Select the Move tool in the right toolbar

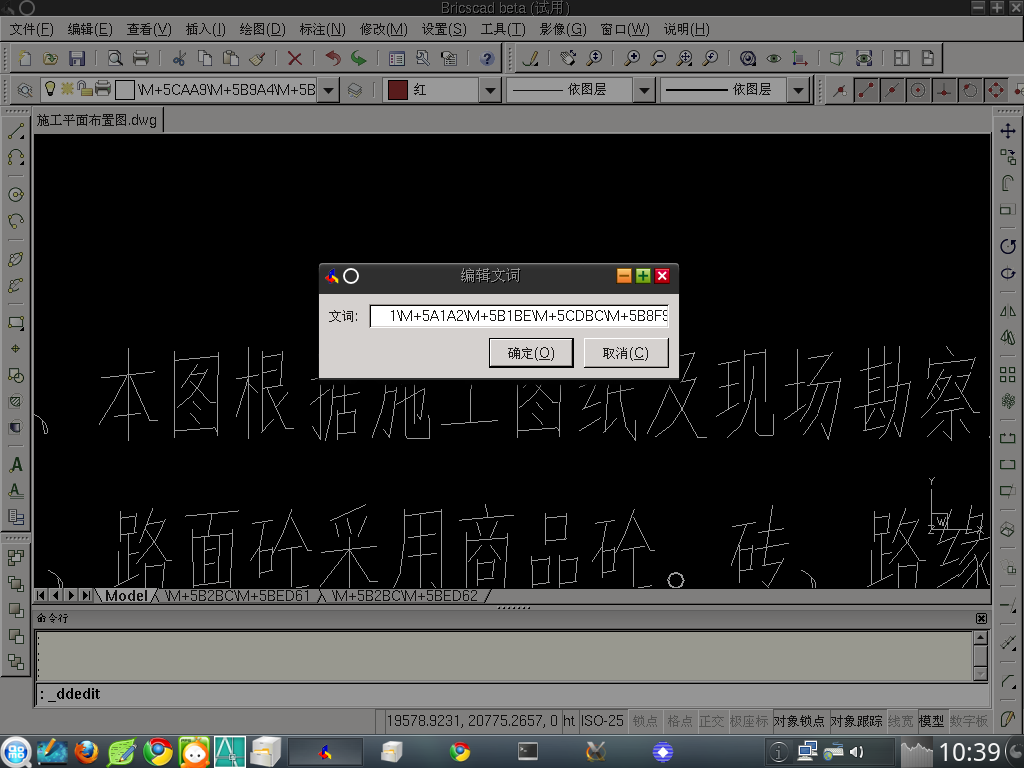pos(1008,131)
